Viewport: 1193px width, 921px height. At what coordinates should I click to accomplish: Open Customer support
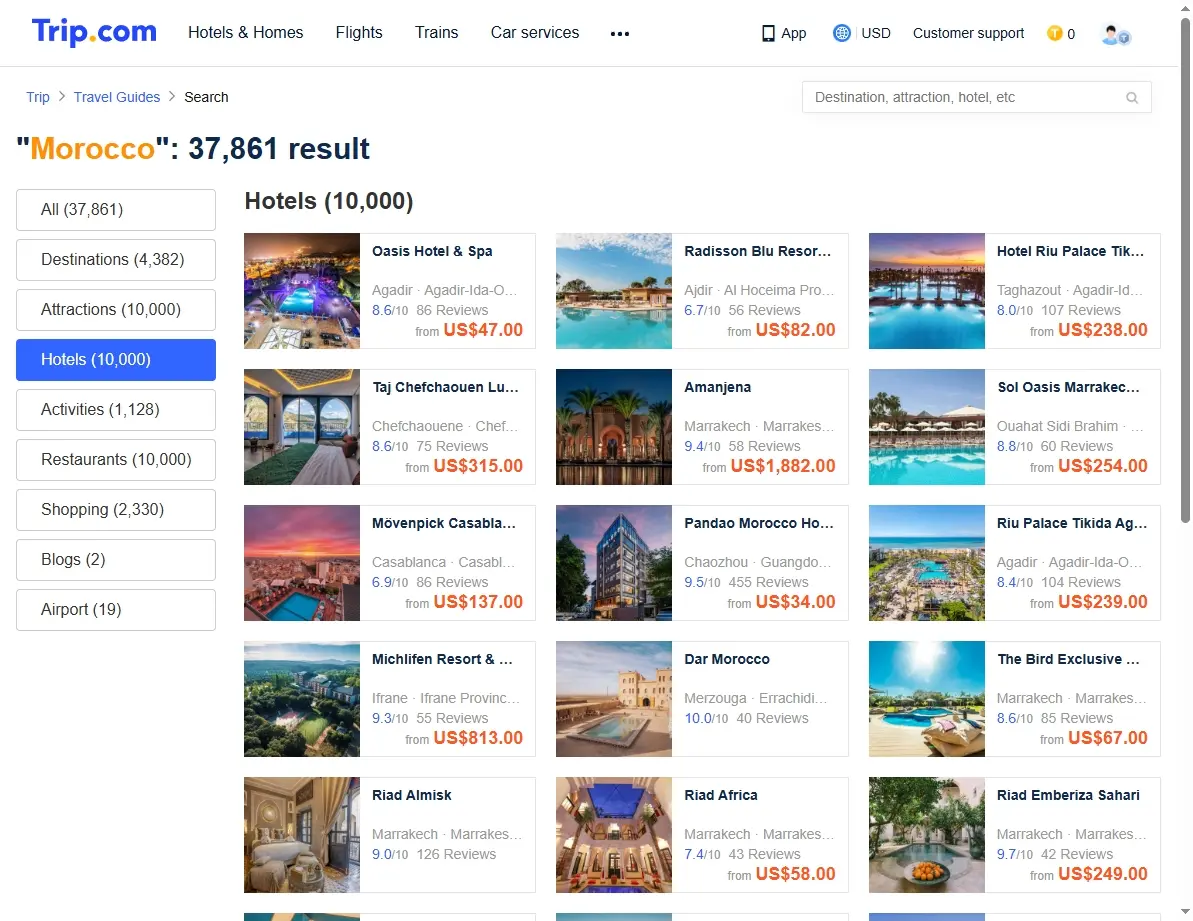pos(968,33)
